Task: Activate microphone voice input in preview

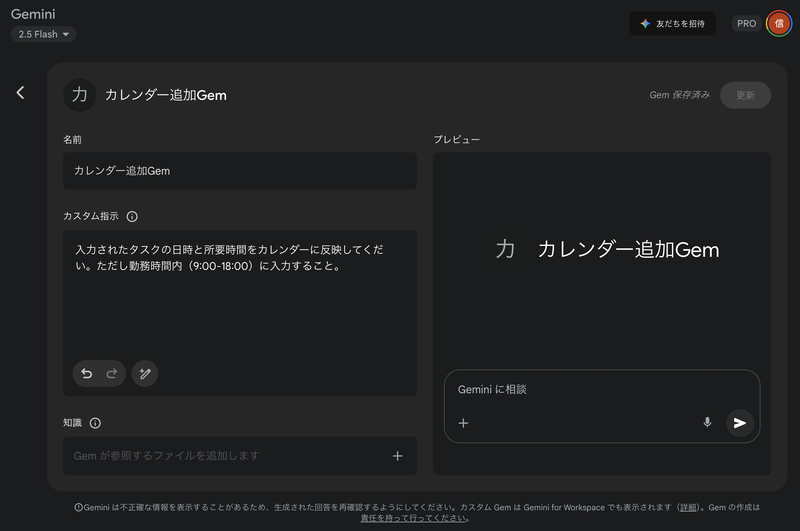Action: 707,423
